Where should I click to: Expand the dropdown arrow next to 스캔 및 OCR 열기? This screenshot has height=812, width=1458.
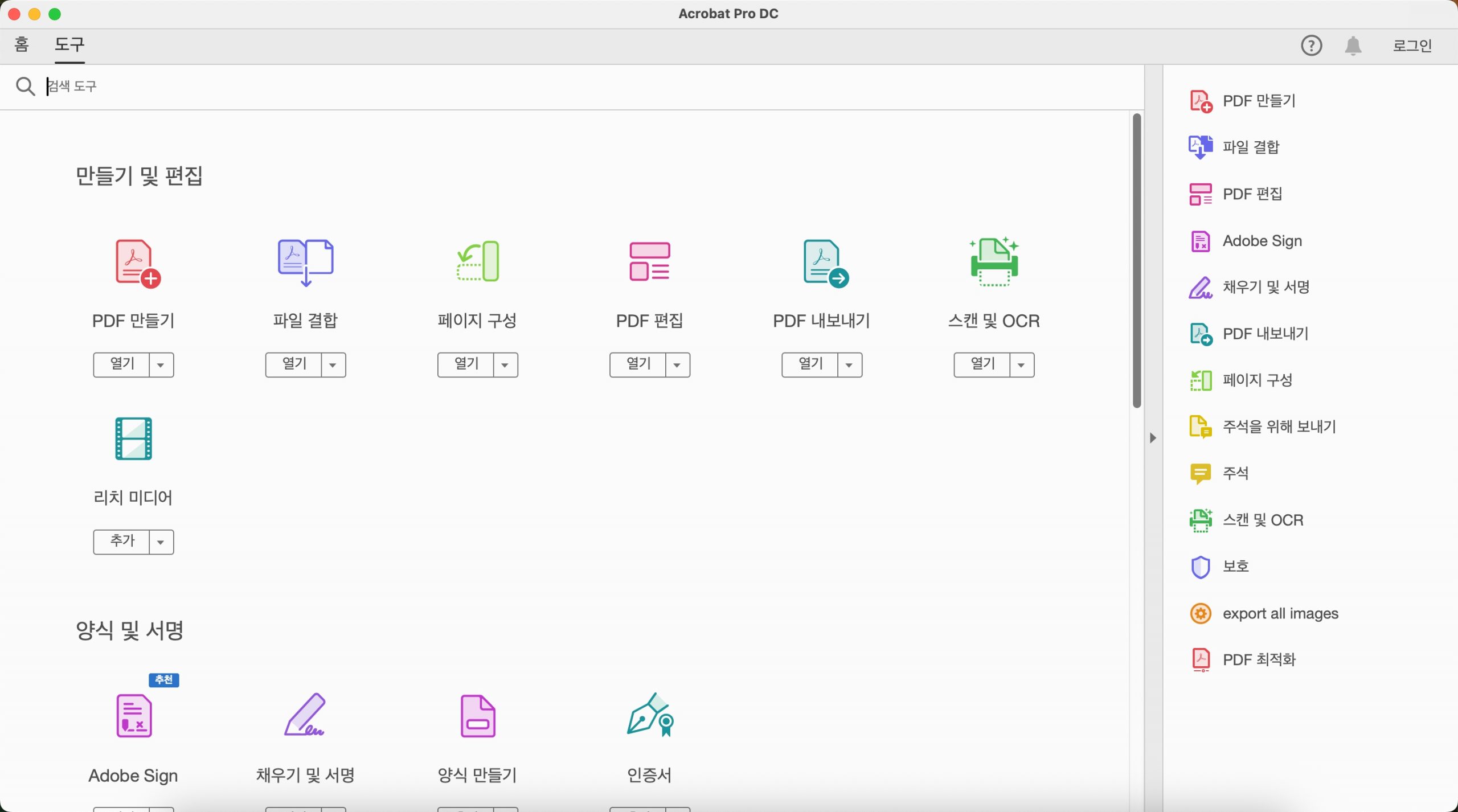(1022, 365)
